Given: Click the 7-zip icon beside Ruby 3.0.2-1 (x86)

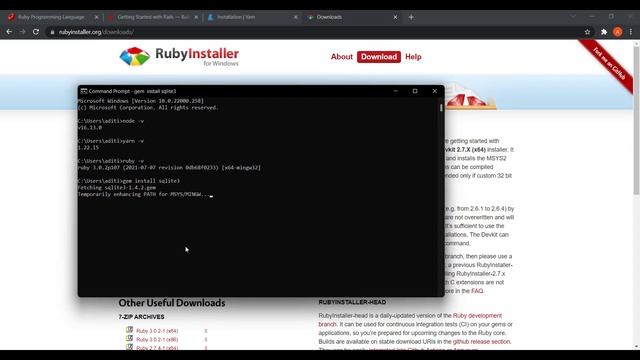Looking at the screenshot, I should pos(129,338).
